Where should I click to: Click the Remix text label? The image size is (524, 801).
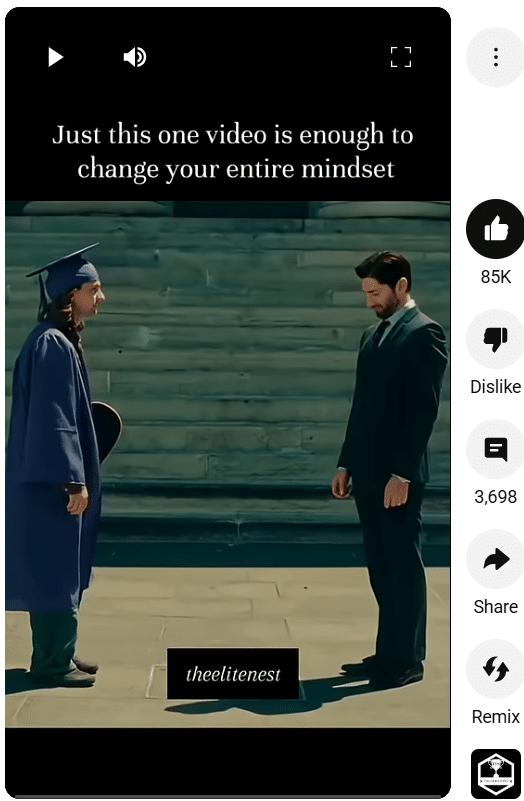click(x=496, y=716)
